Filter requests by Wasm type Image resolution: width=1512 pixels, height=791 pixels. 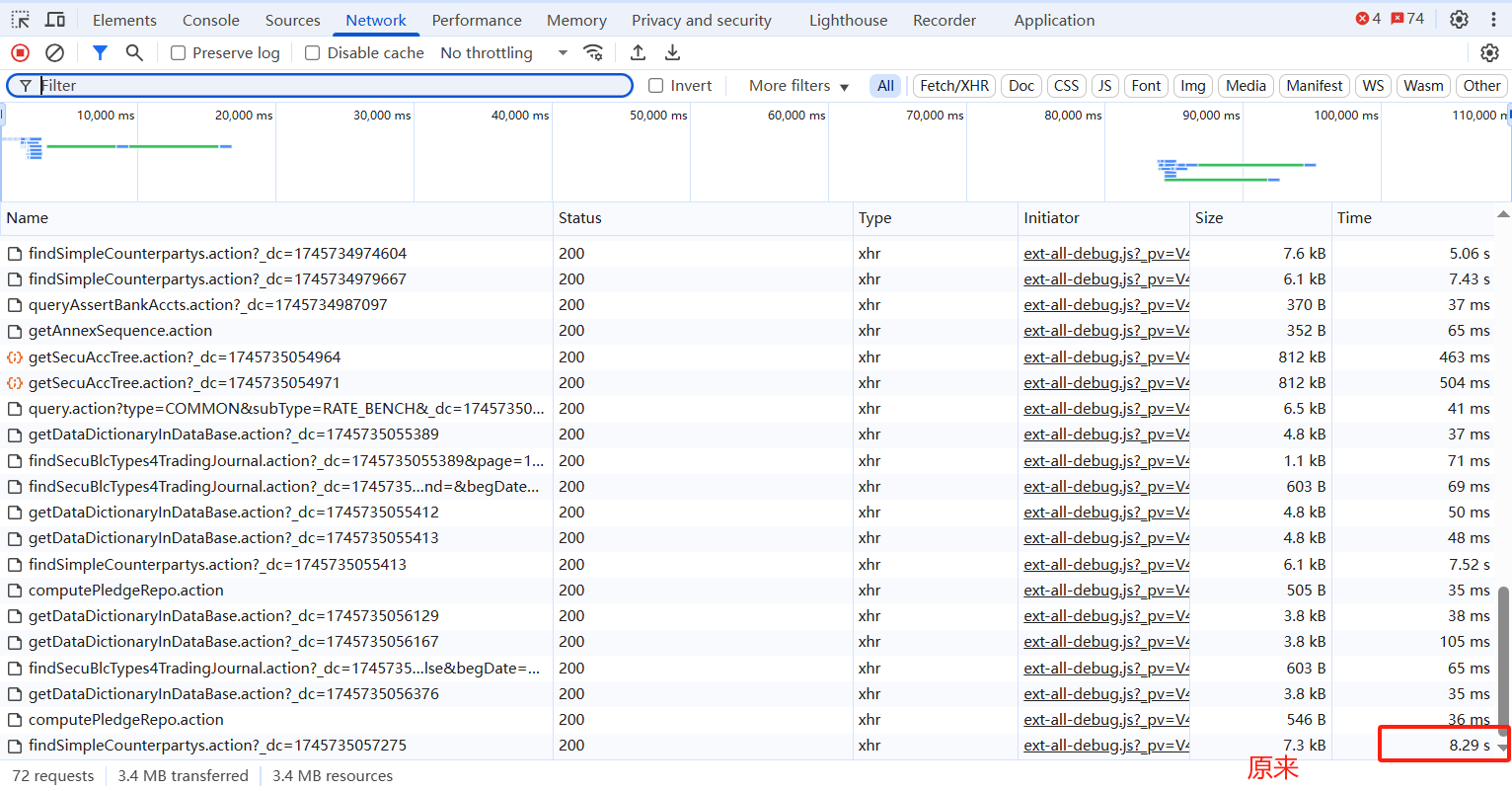[x=1423, y=86]
